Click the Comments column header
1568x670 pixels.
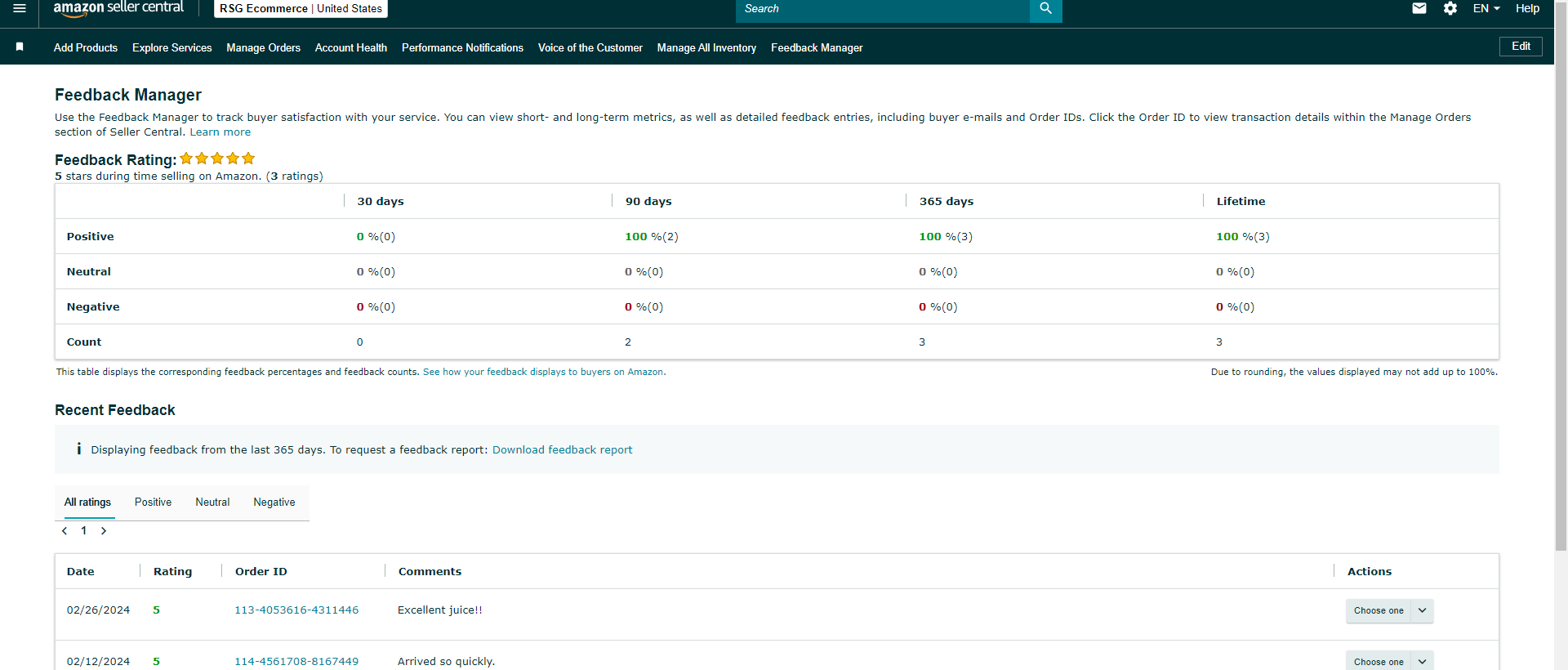430,572
